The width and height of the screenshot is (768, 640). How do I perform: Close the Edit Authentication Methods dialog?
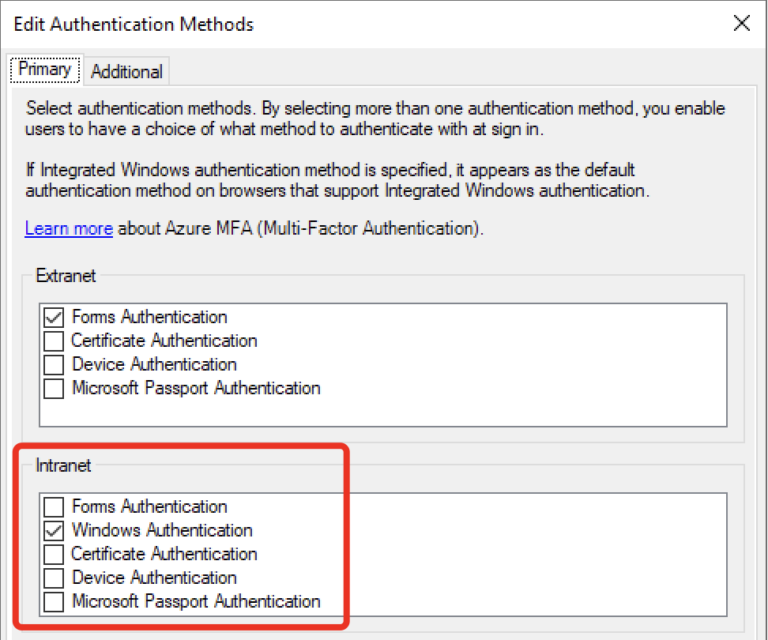(742, 23)
